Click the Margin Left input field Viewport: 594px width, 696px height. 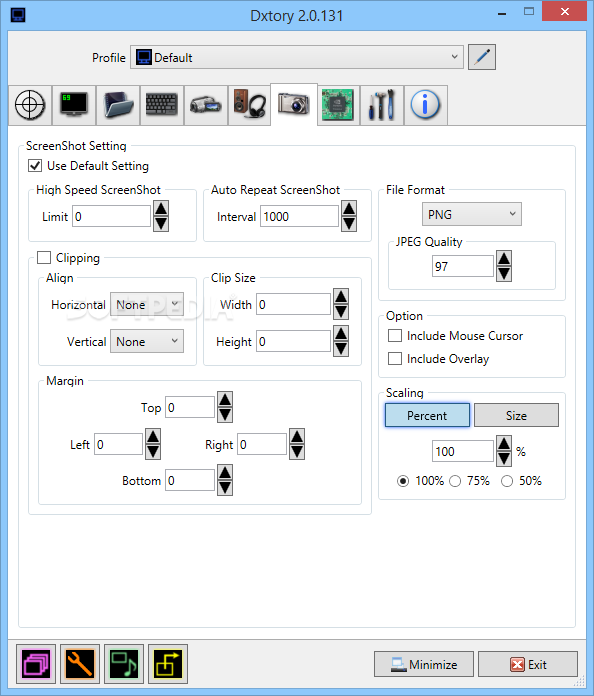coord(119,444)
